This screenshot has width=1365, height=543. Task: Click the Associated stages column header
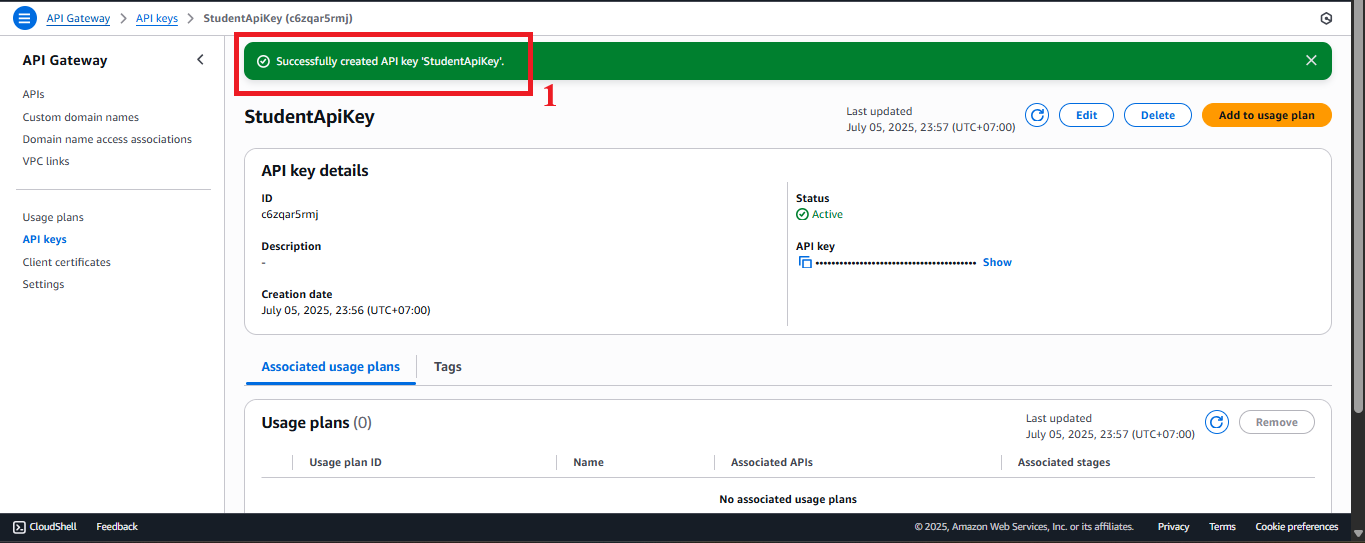(1064, 462)
